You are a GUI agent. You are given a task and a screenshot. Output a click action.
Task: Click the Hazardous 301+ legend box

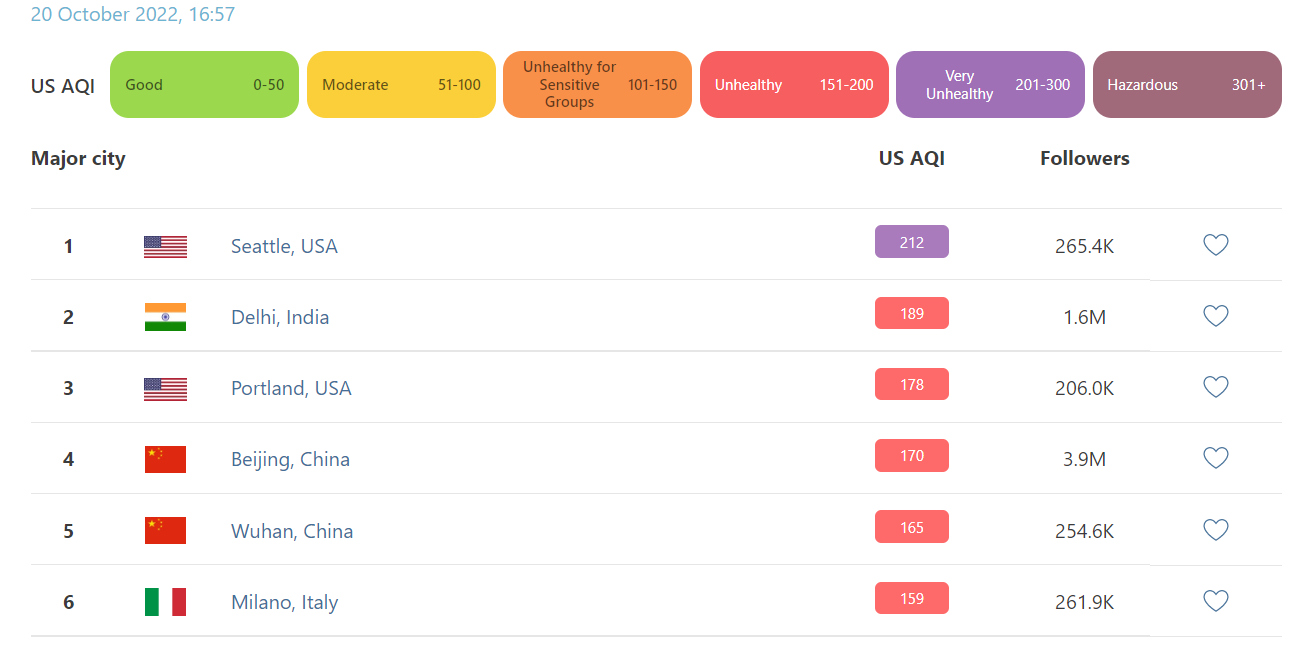[1186, 85]
